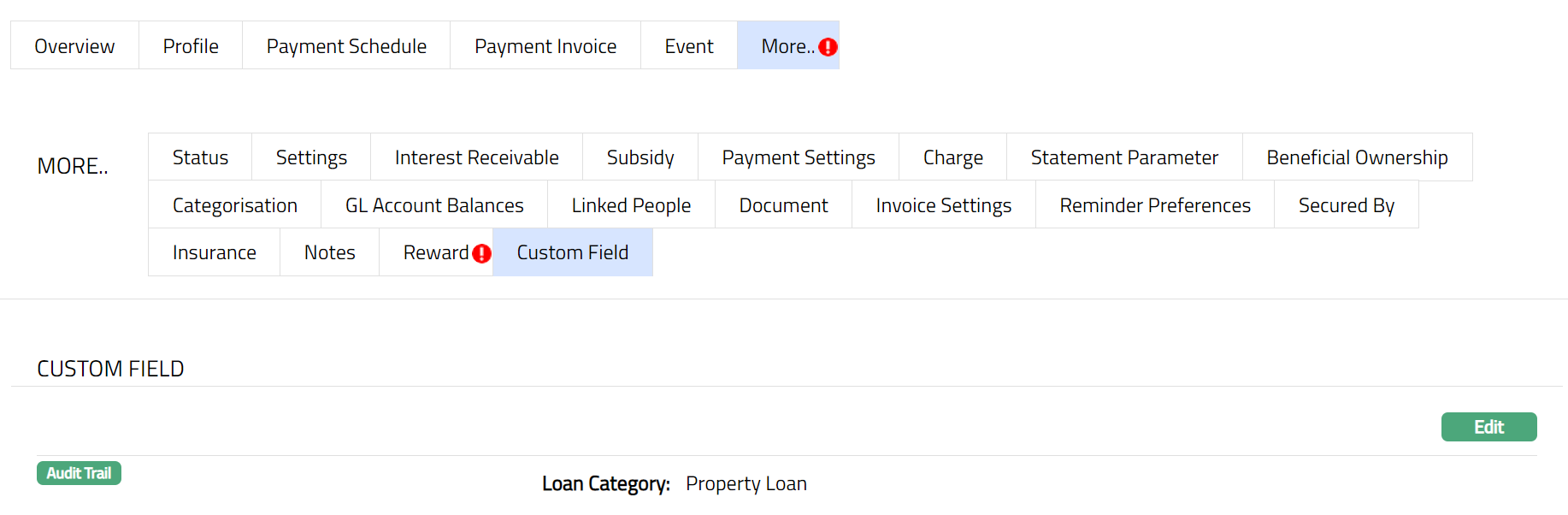Viewport: 1568px width, 515px height.
Task: Open the Linked People sub-tab
Action: pos(631,205)
